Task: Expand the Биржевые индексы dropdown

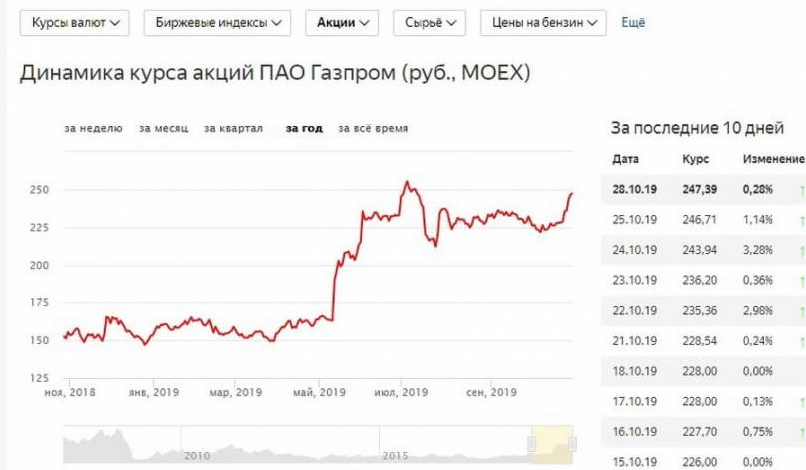Action: click(x=216, y=22)
